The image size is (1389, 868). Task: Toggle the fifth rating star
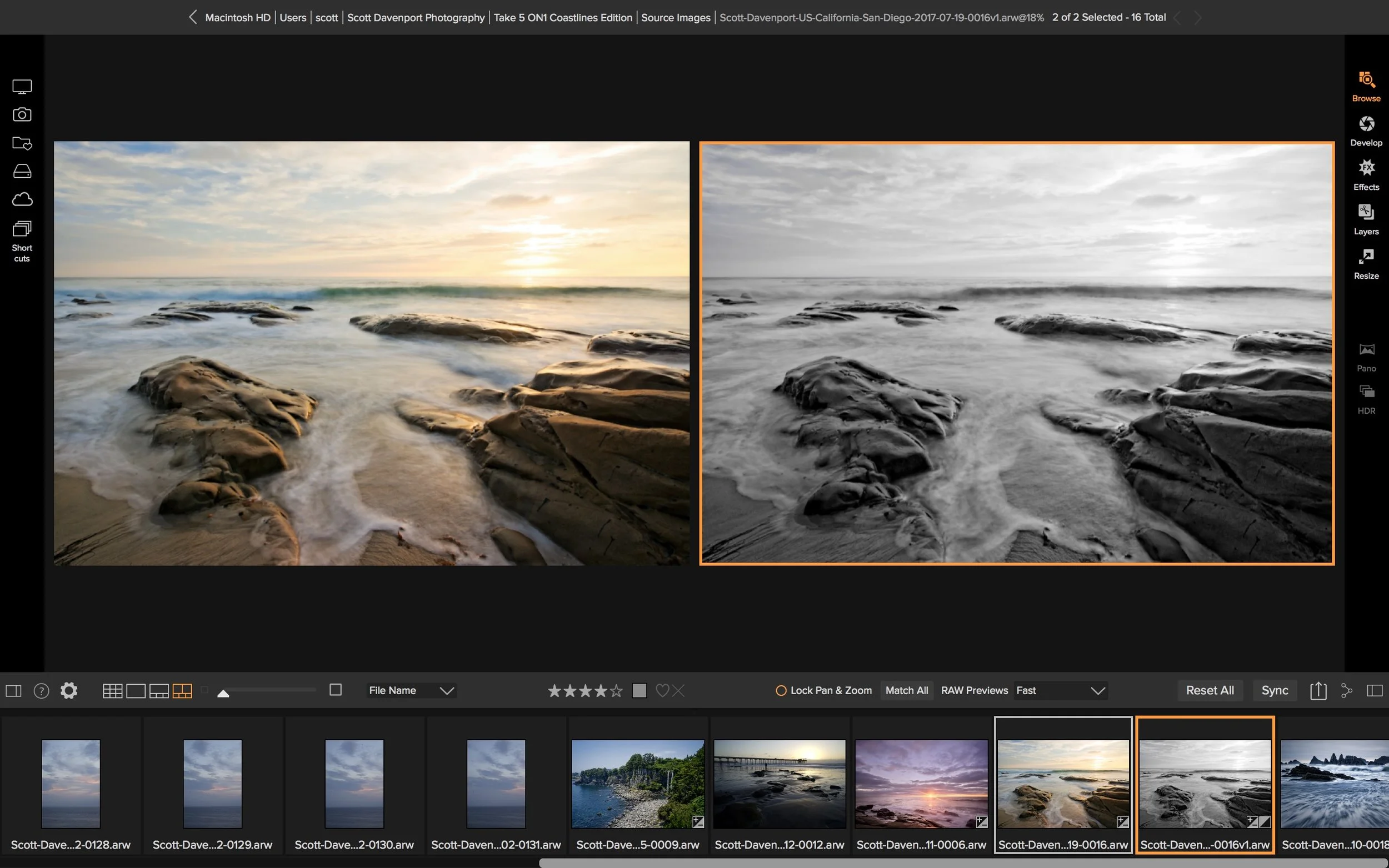click(x=616, y=691)
